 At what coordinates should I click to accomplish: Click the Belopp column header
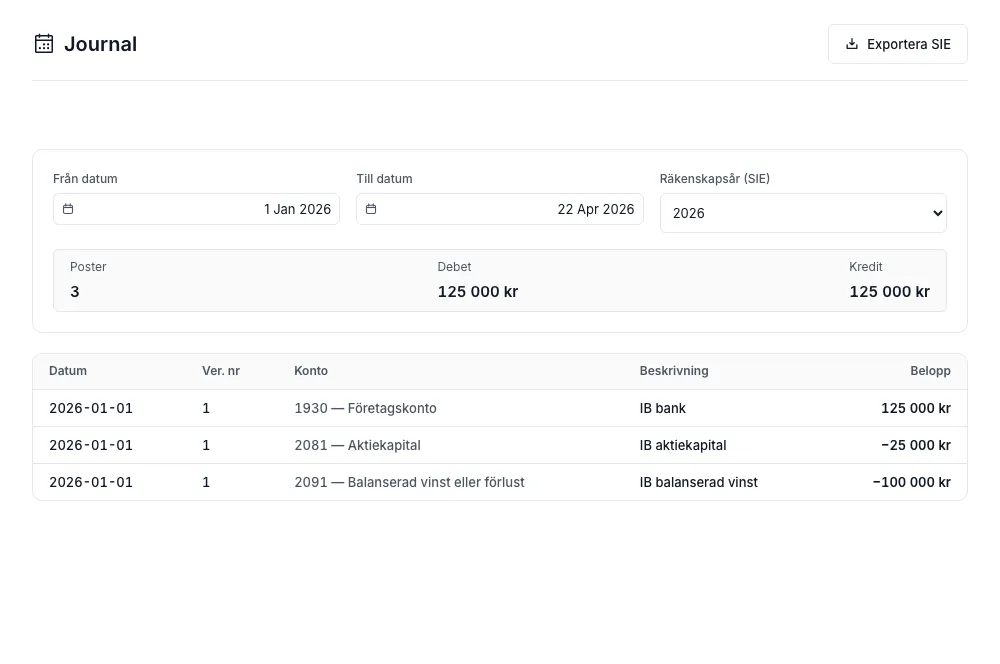tap(930, 371)
